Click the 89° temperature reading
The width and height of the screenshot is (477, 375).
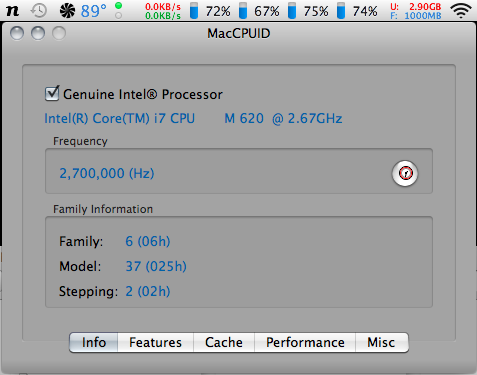point(94,11)
